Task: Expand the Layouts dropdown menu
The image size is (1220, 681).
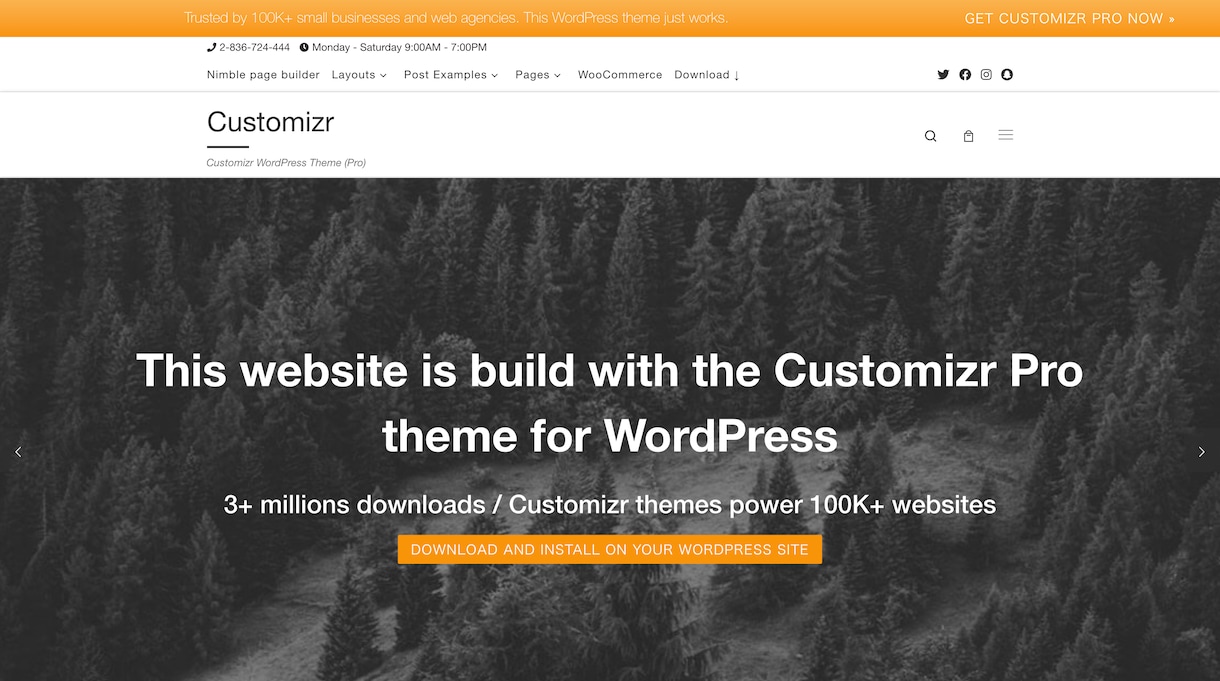Action: (x=359, y=75)
